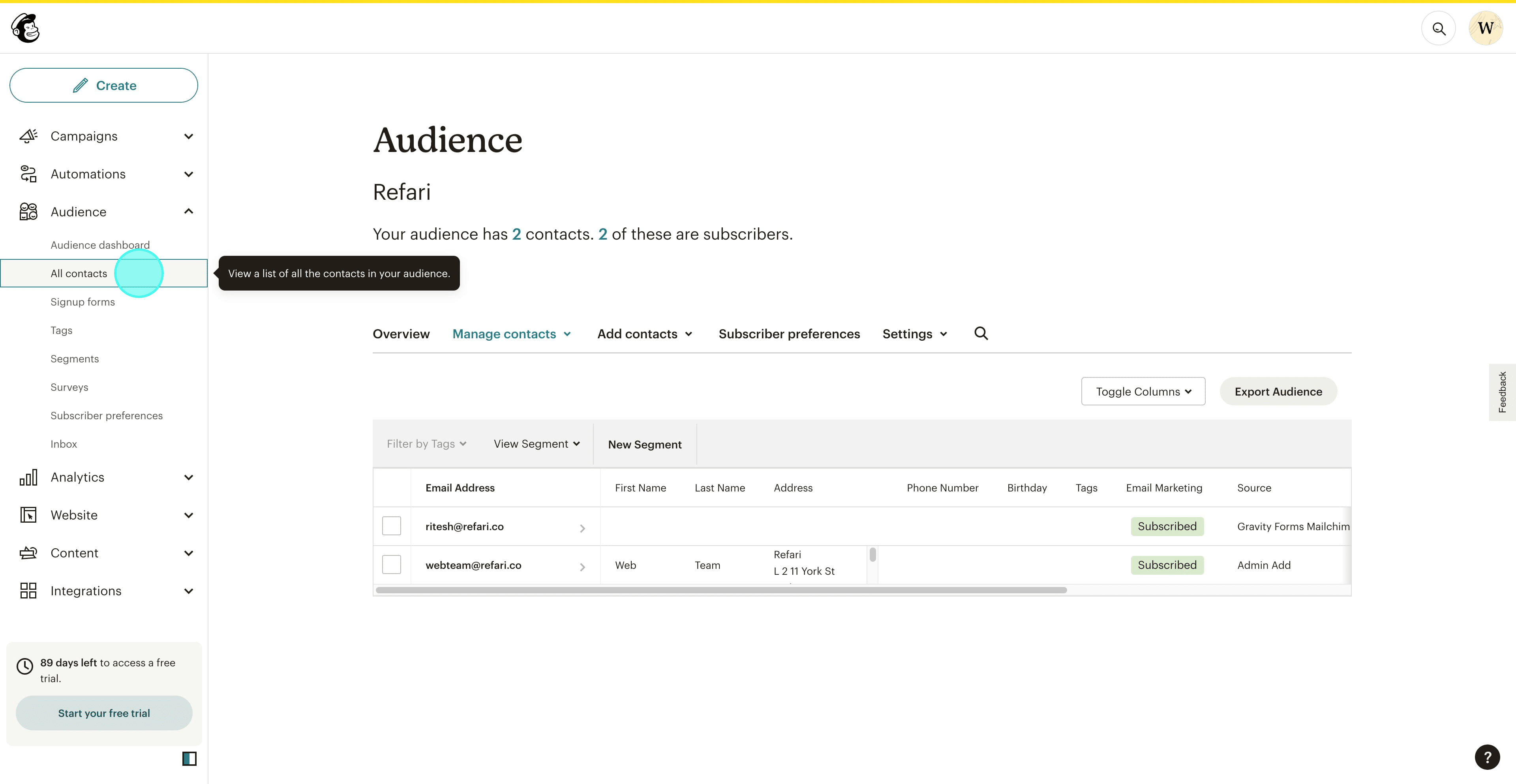1516x784 pixels.
Task: Open Surveys in the sidebar
Action: click(x=69, y=387)
